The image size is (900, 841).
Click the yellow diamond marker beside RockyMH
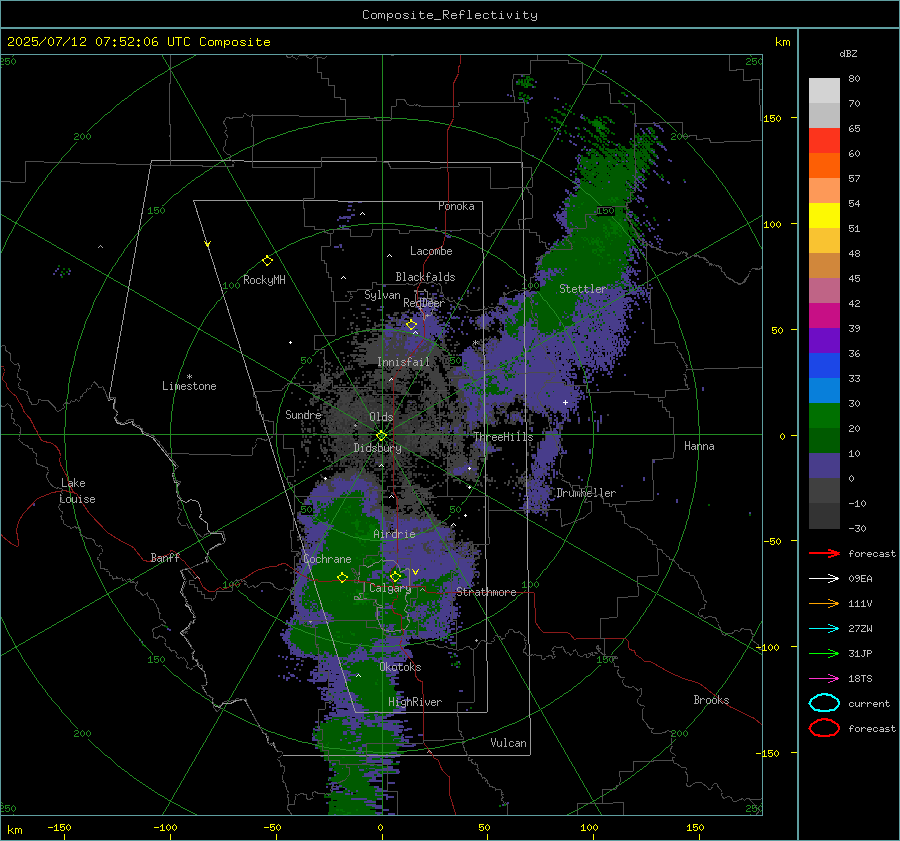[267, 261]
